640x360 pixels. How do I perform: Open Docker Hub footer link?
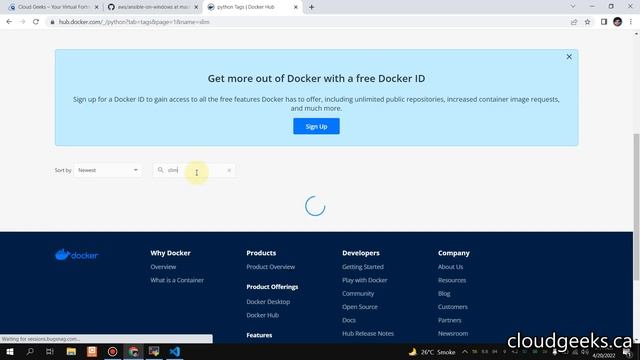pyautogui.click(x=262, y=315)
